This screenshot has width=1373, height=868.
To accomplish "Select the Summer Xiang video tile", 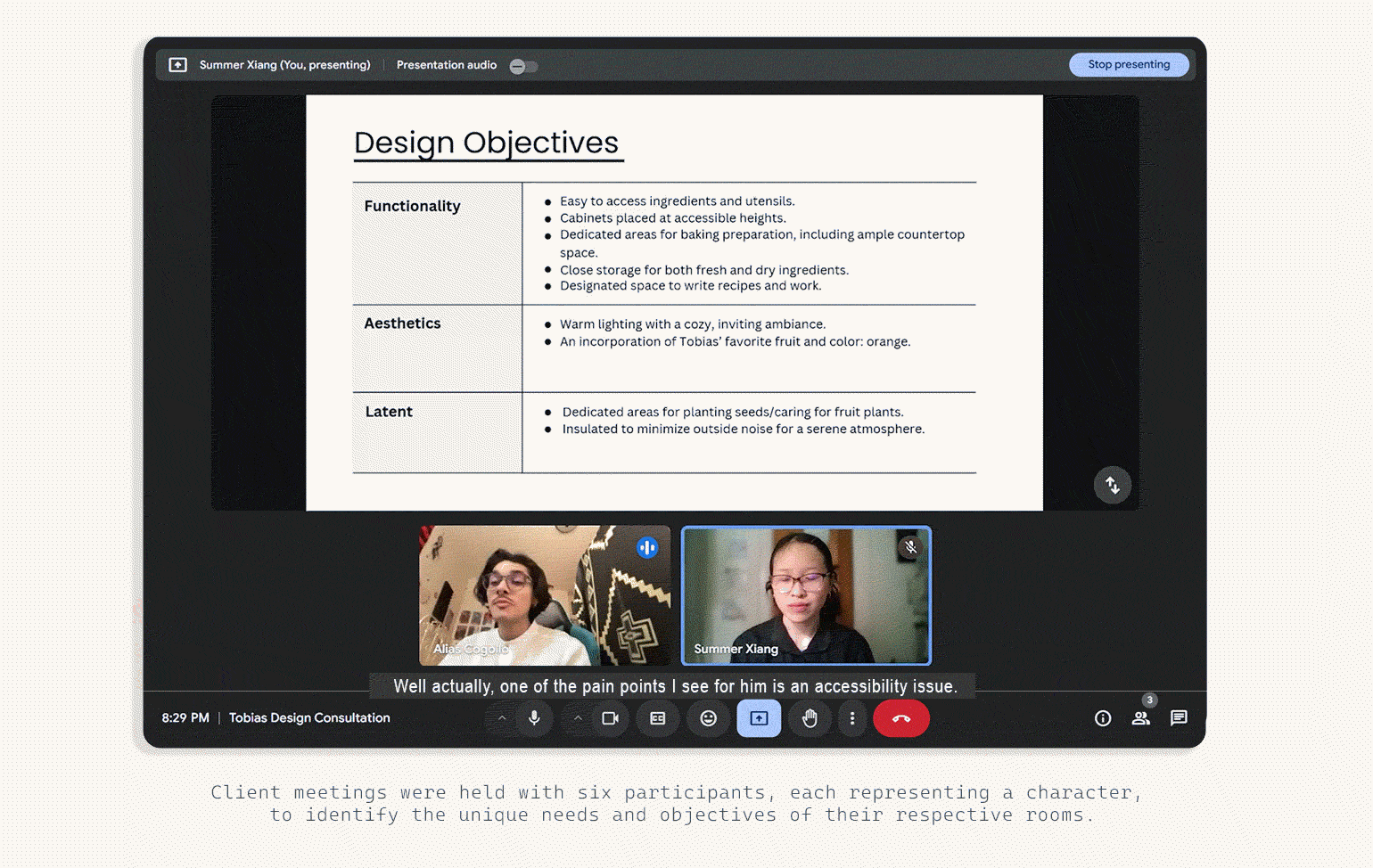I will pyautogui.click(x=806, y=595).
